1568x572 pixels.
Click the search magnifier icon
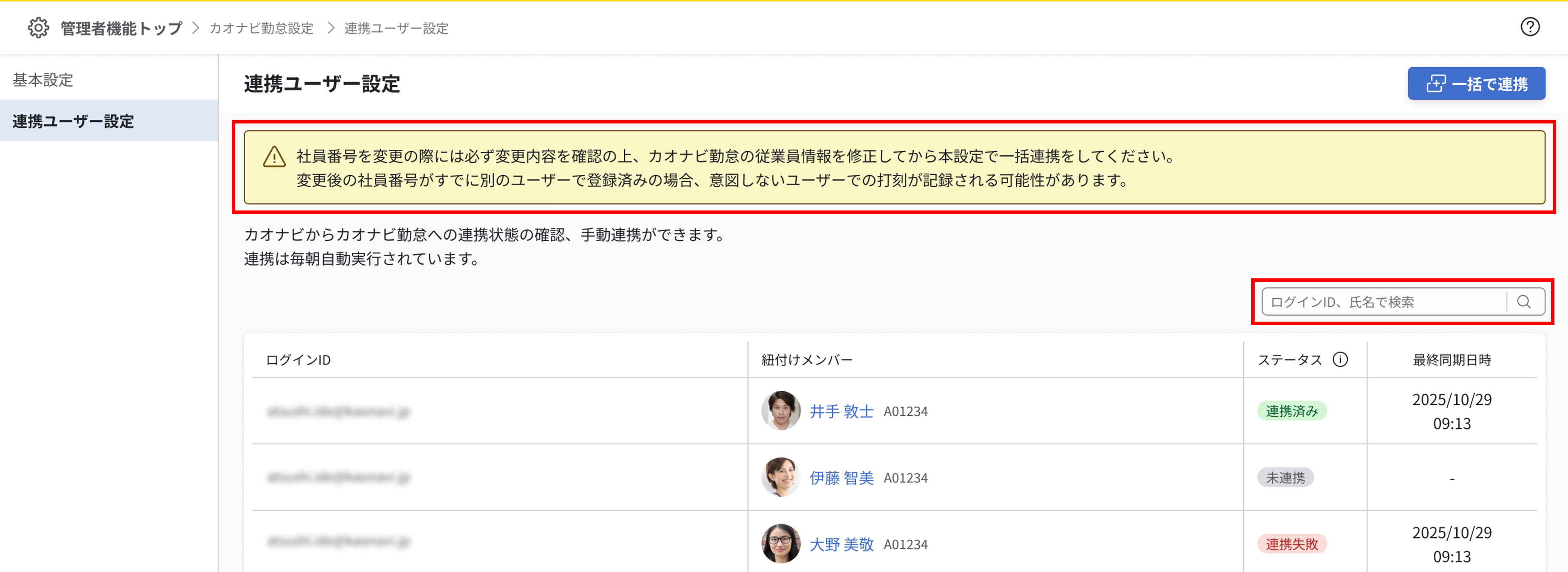1523,302
